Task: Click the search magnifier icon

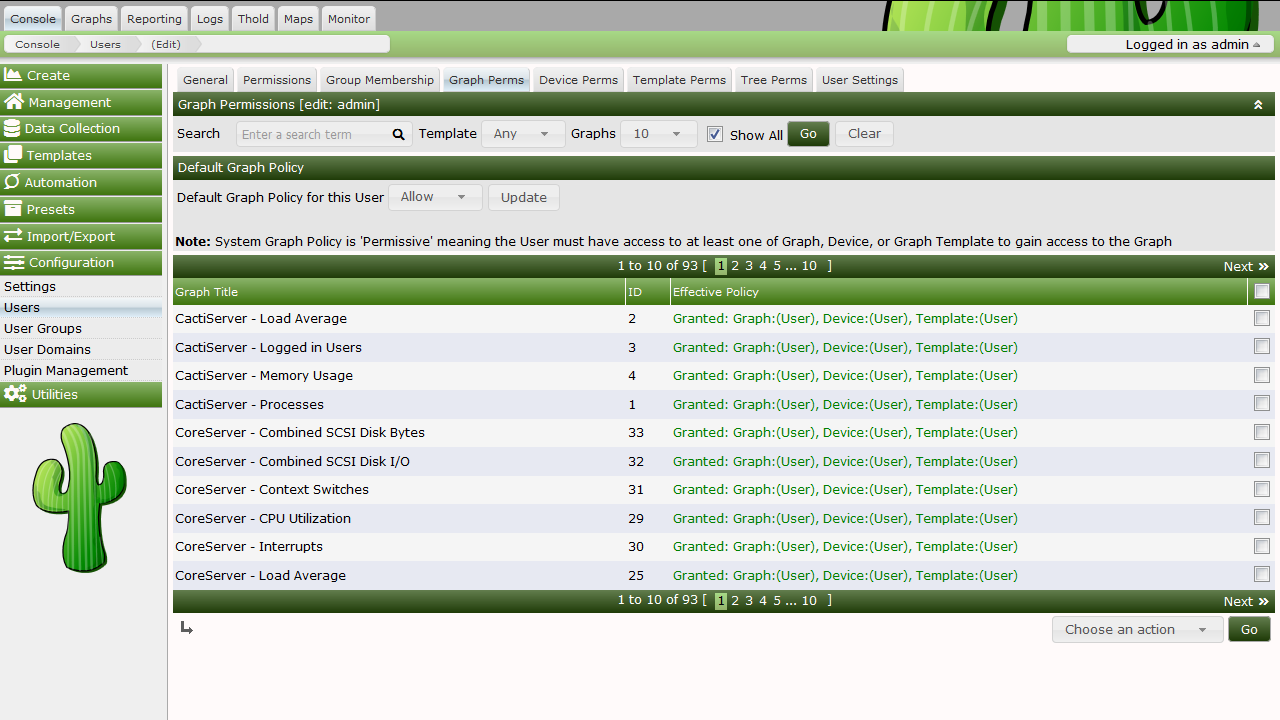Action: click(x=398, y=134)
